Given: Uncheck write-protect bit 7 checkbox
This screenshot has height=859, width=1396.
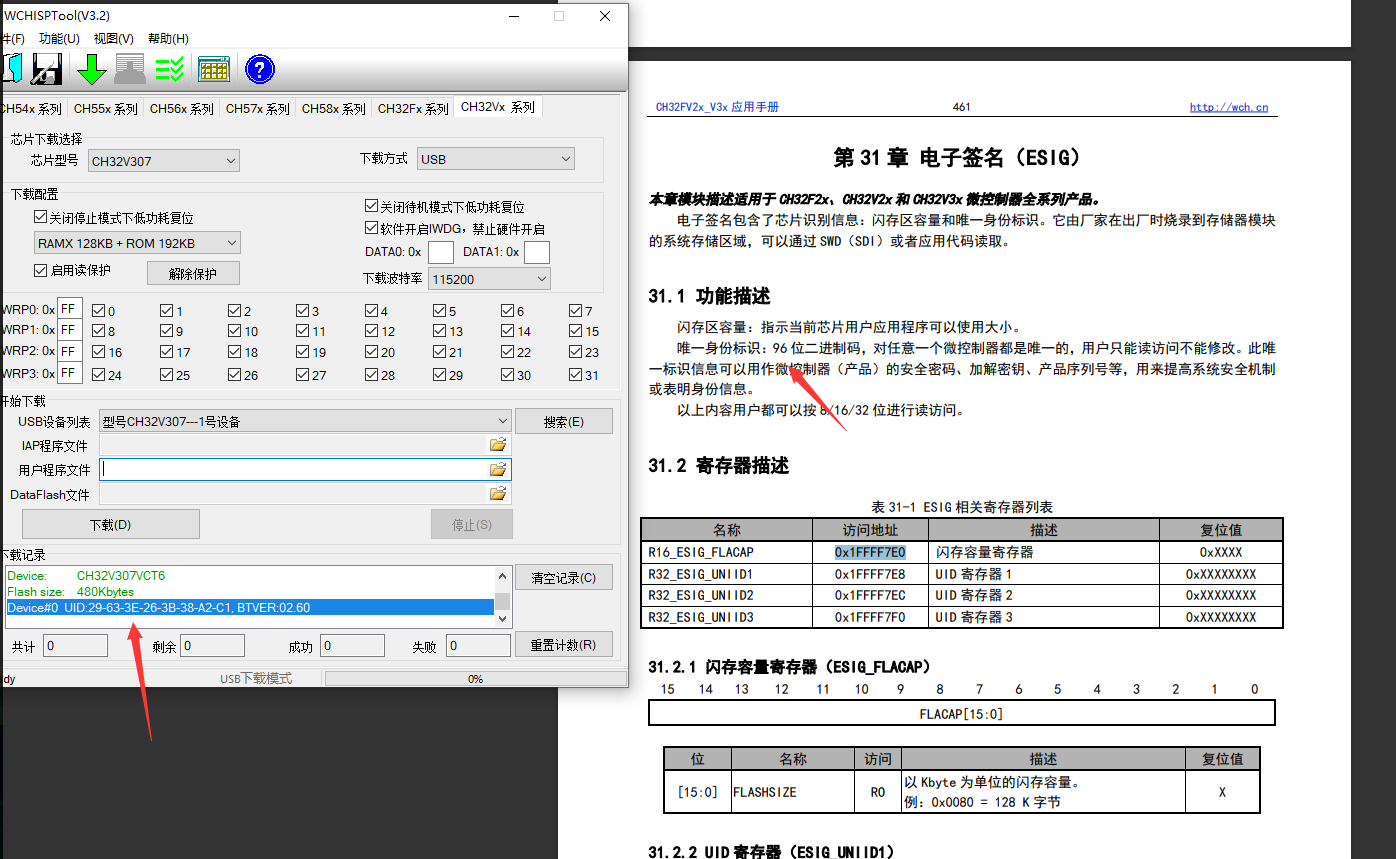Looking at the screenshot, I should [x=575, y=311].
